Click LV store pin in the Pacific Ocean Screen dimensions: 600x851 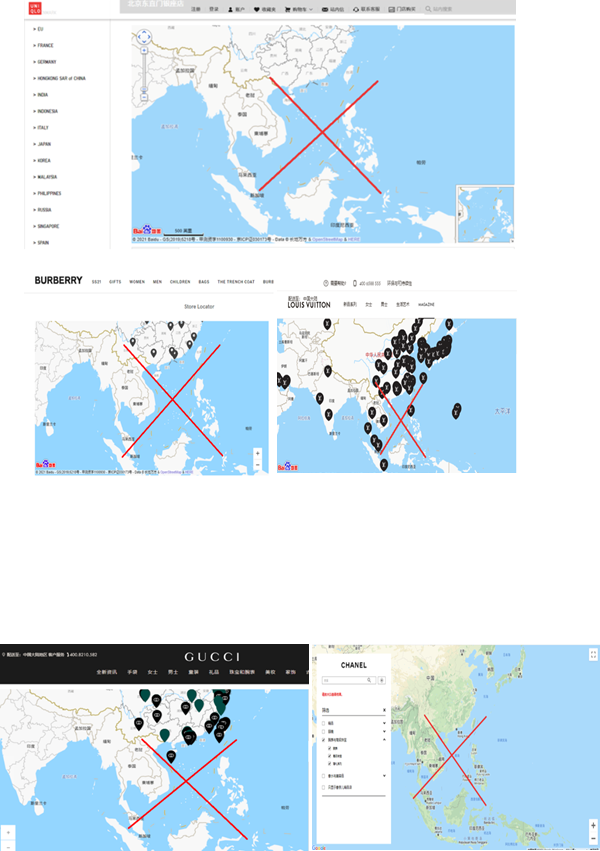[456, 411]
